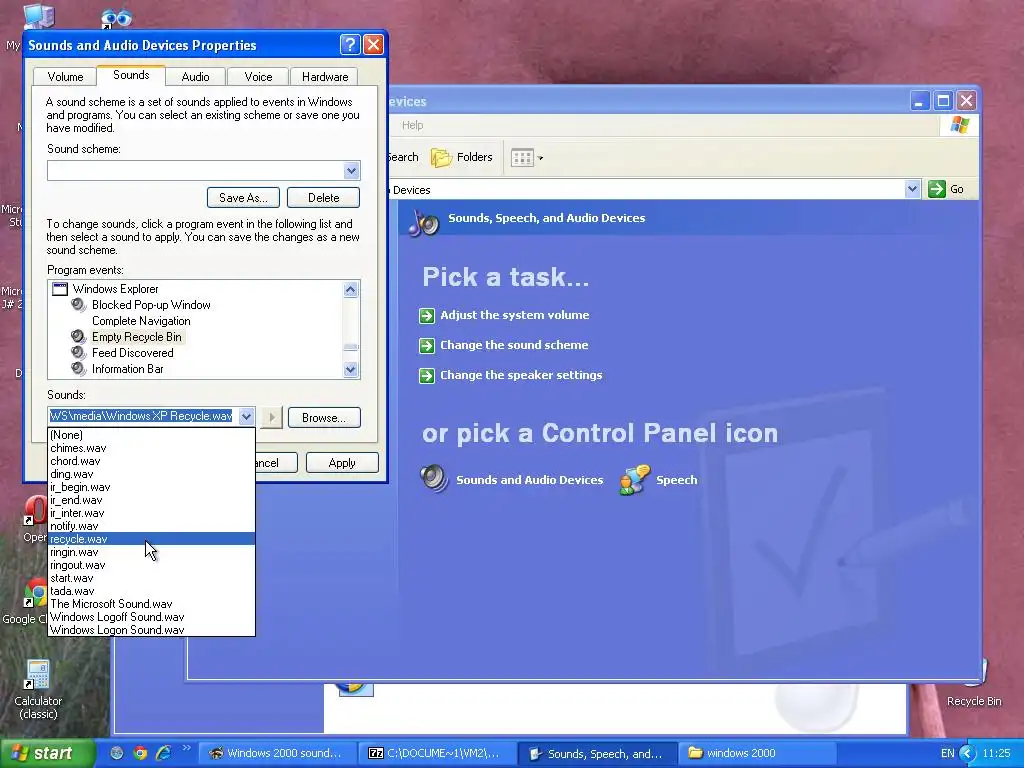Click the arrow icon beside Change the sound scheme

[x=426, y=345]
